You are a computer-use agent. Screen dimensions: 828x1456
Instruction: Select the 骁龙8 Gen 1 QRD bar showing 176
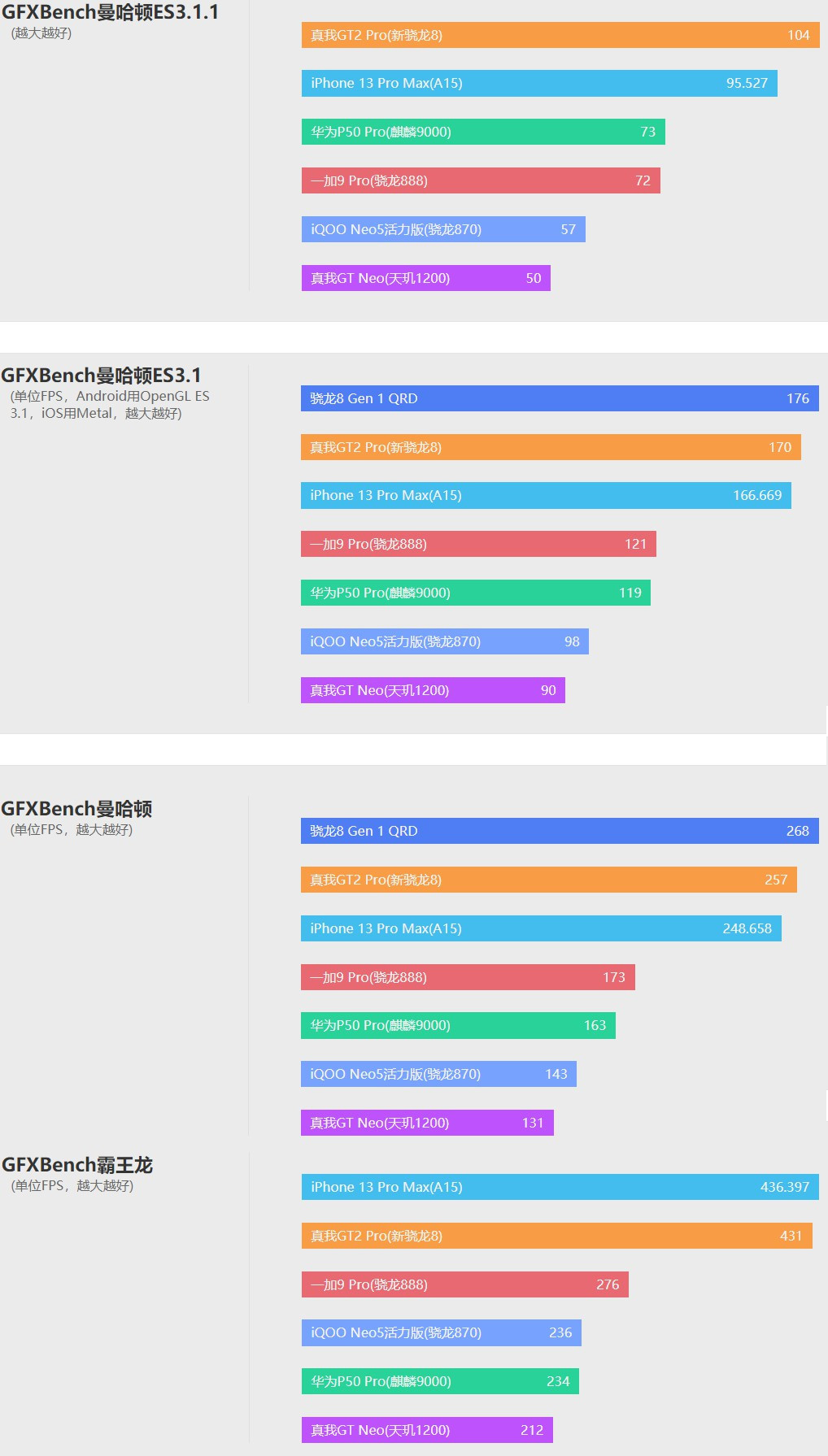560,398
